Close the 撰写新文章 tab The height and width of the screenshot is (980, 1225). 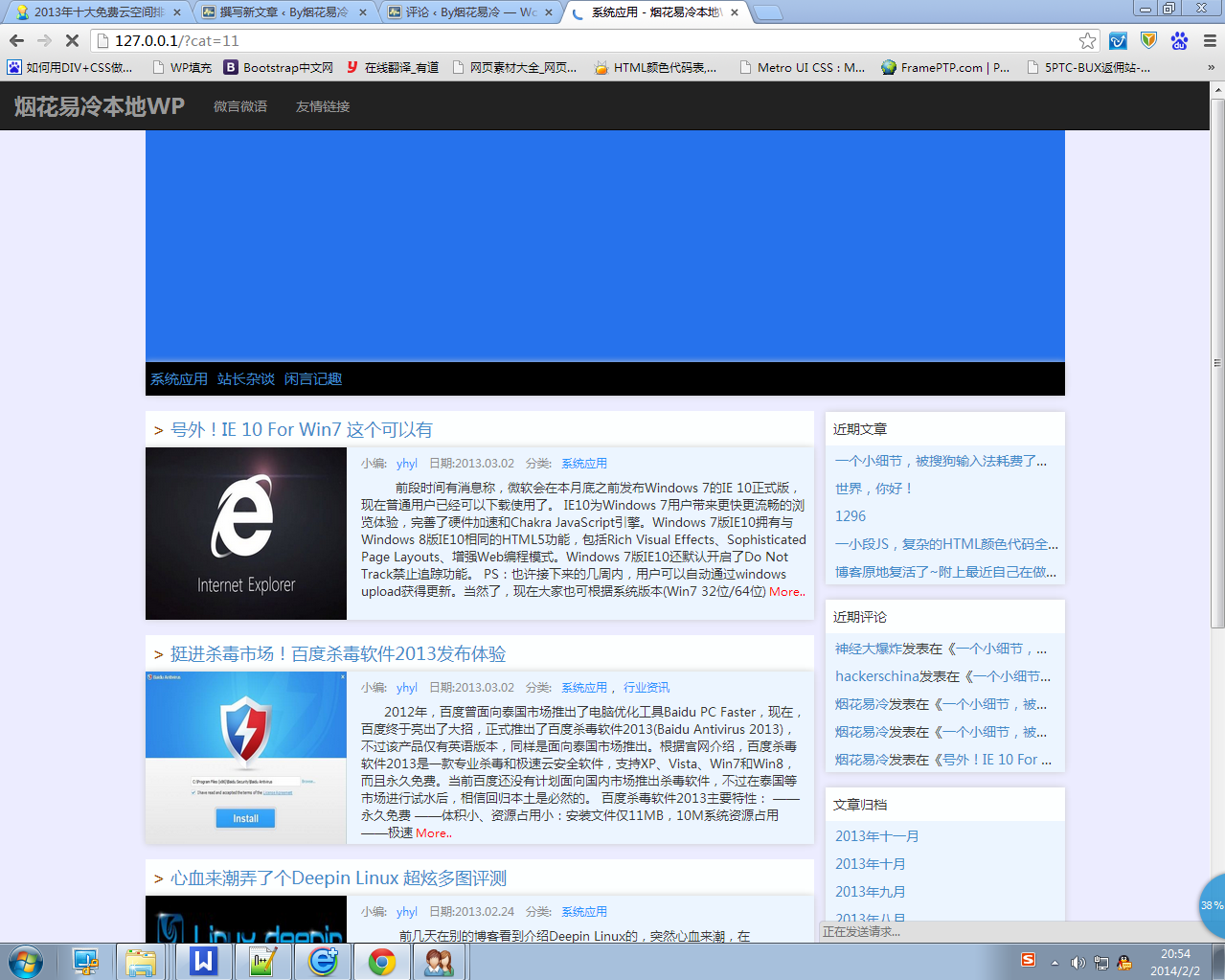(x=362, y=12)
